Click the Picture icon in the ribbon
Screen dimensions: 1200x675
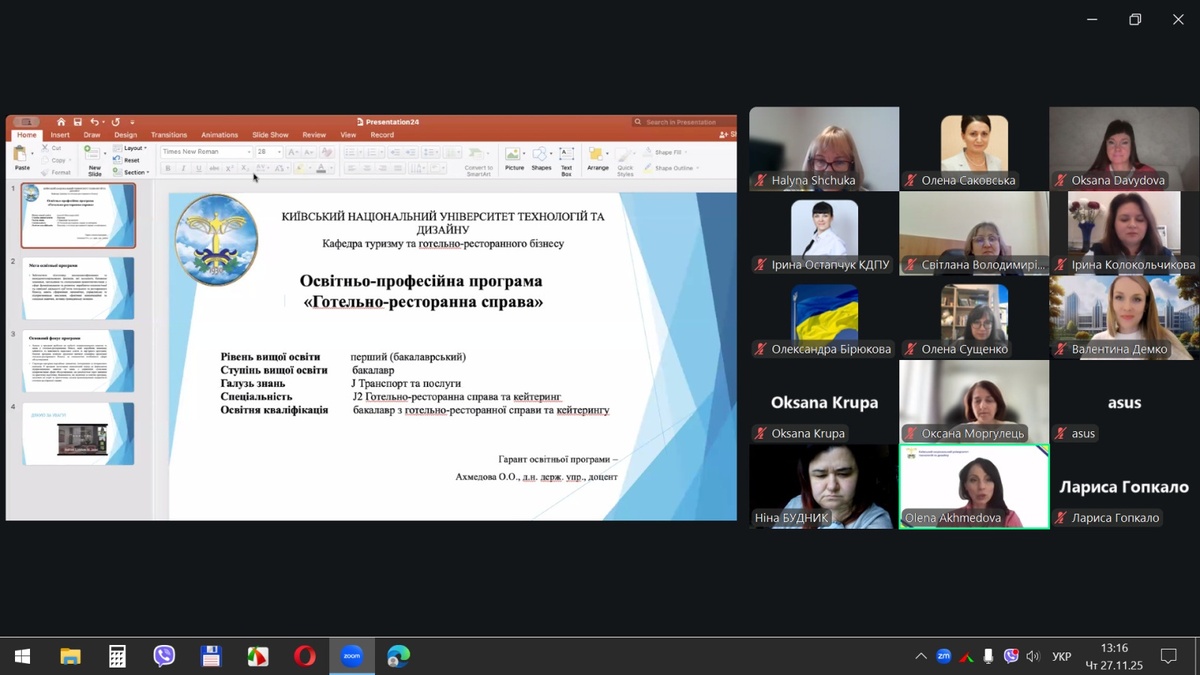[514, 156]
